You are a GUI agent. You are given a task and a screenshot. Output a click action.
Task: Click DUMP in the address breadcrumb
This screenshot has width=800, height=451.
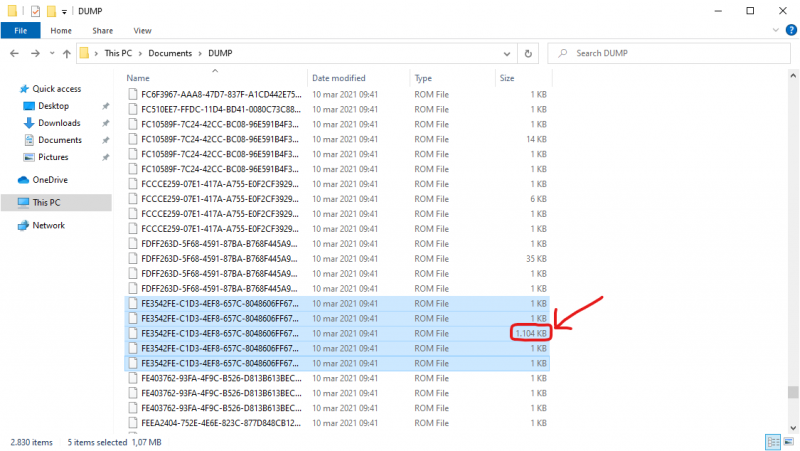tap(220, 53)
